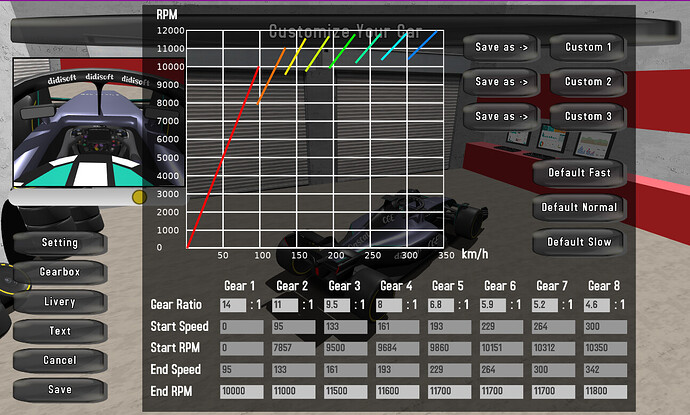
Task: Edit Gear 1 End RPM field 10000
Action: [242, 392]
